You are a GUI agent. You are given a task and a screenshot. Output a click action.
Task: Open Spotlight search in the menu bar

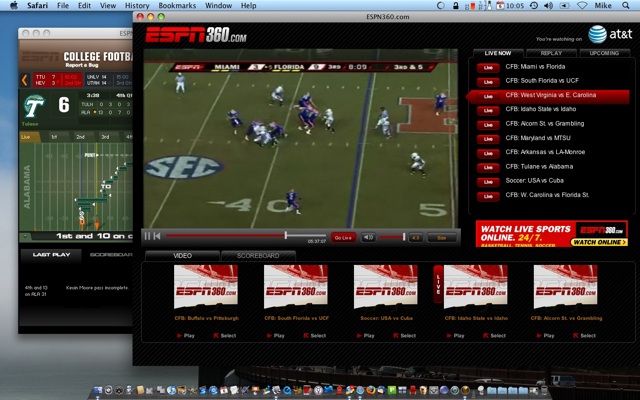point(627,6)
